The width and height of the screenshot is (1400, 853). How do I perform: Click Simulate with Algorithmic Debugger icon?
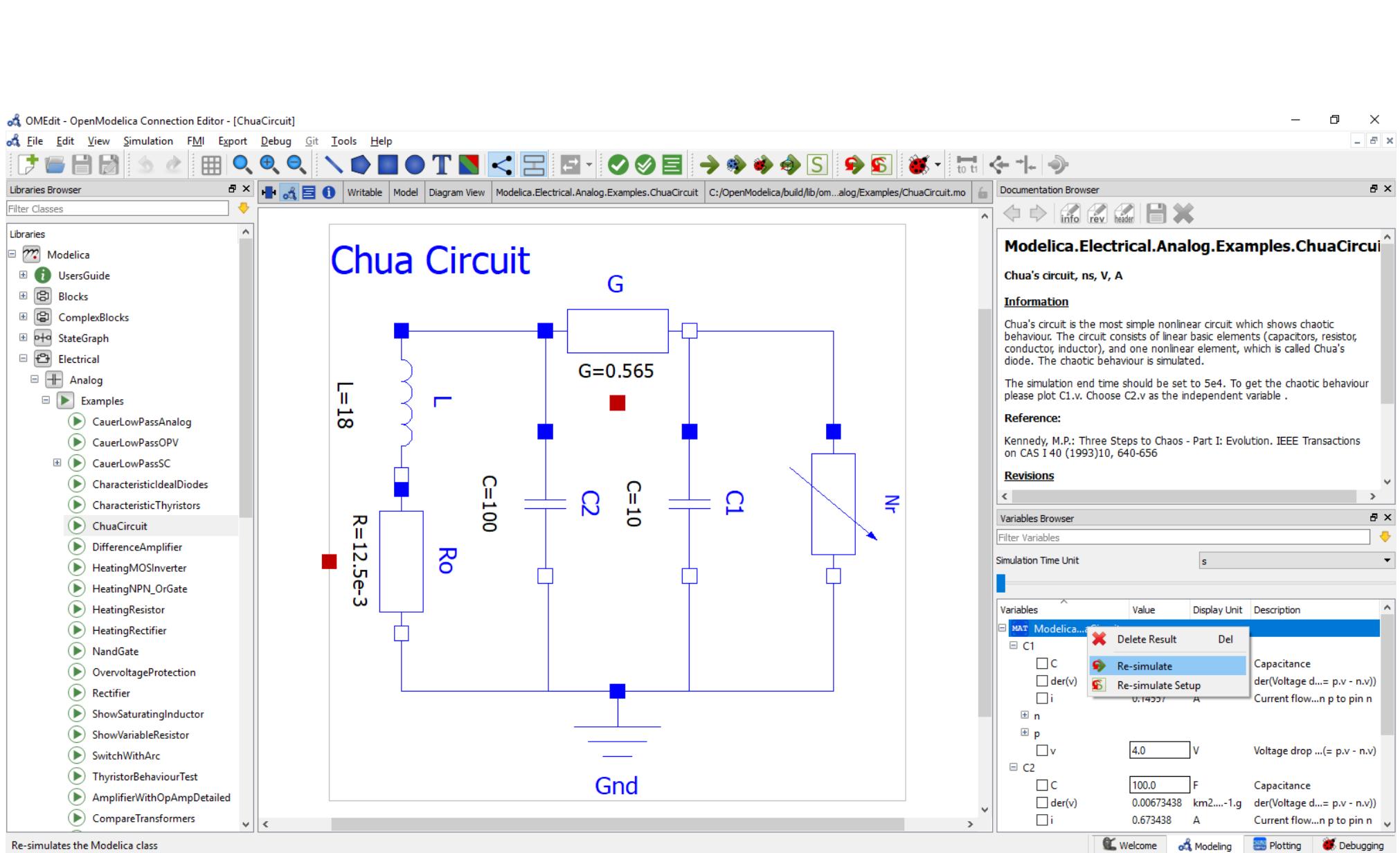763,165
